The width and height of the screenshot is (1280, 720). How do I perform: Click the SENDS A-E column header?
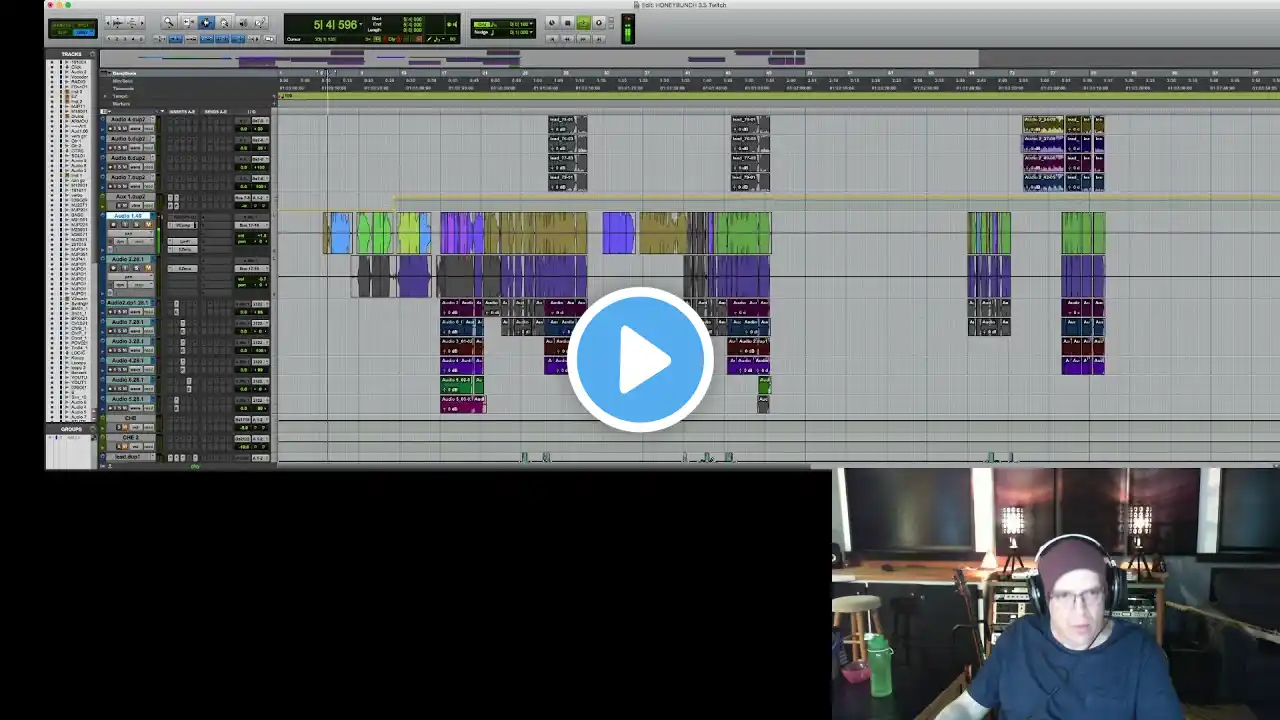tap(216, 111)
